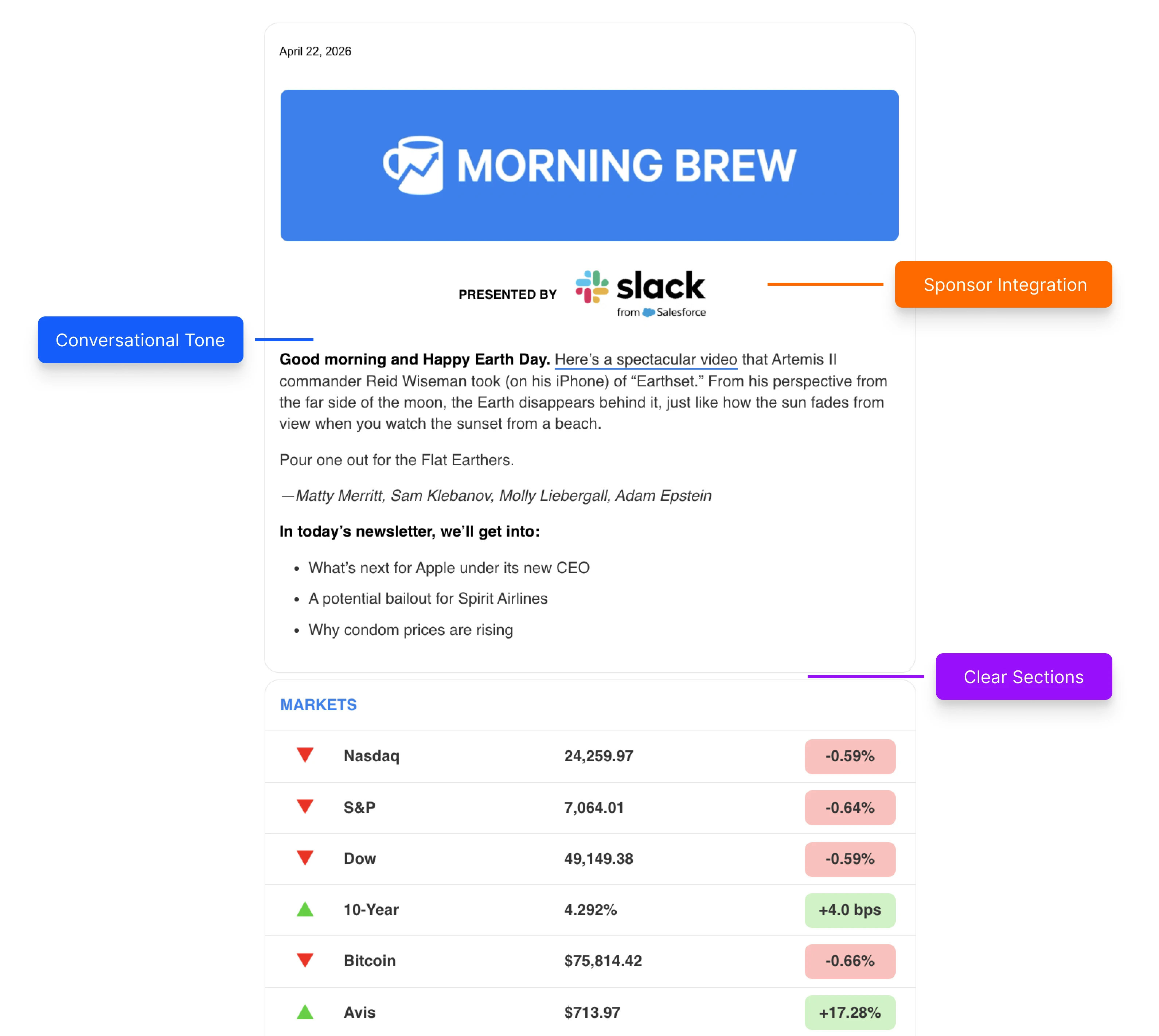The width and height of the screenshot is (1159, 1036).
Task: Click the slack sponsor wordmark
Action: point(661,286)
